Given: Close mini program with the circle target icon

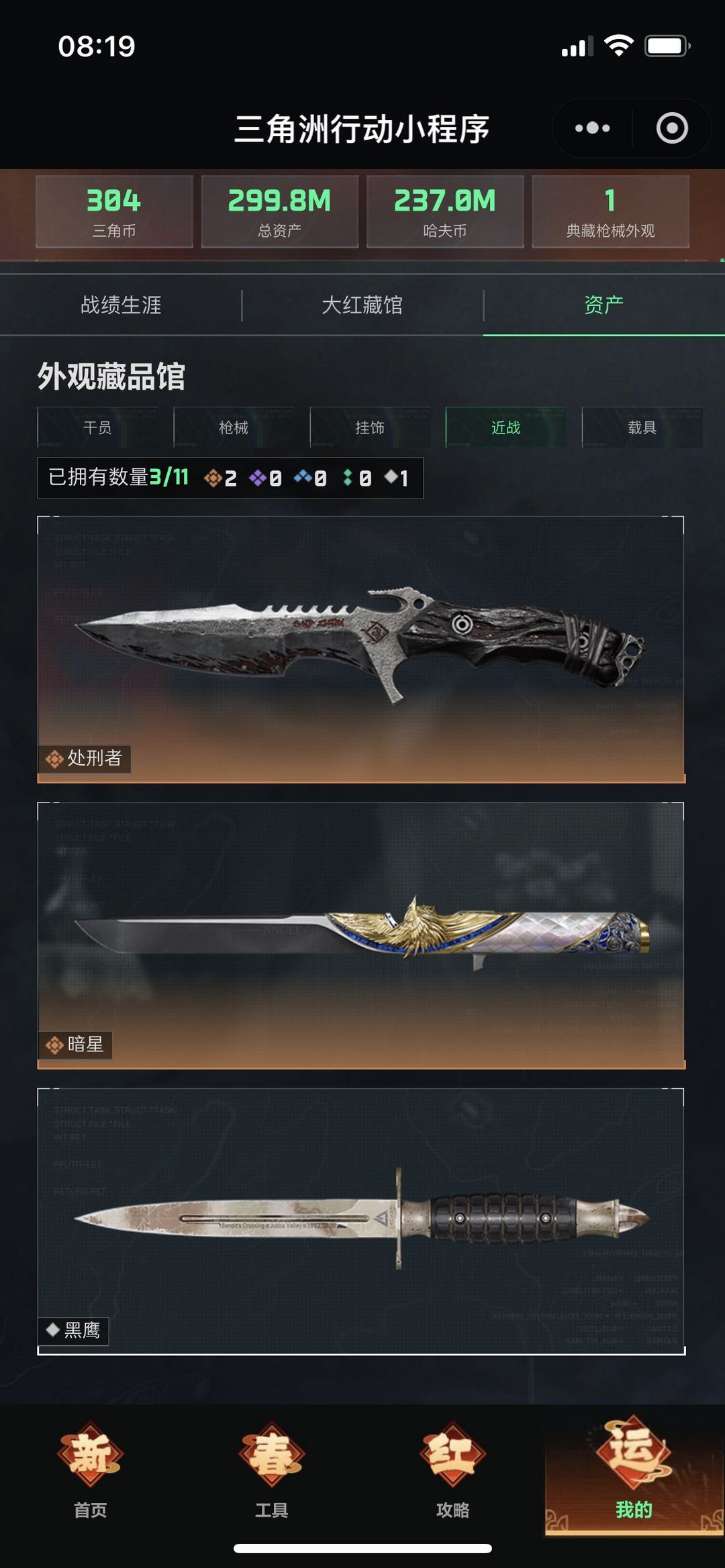Looking at the screenshot, I should pos(672,128).
